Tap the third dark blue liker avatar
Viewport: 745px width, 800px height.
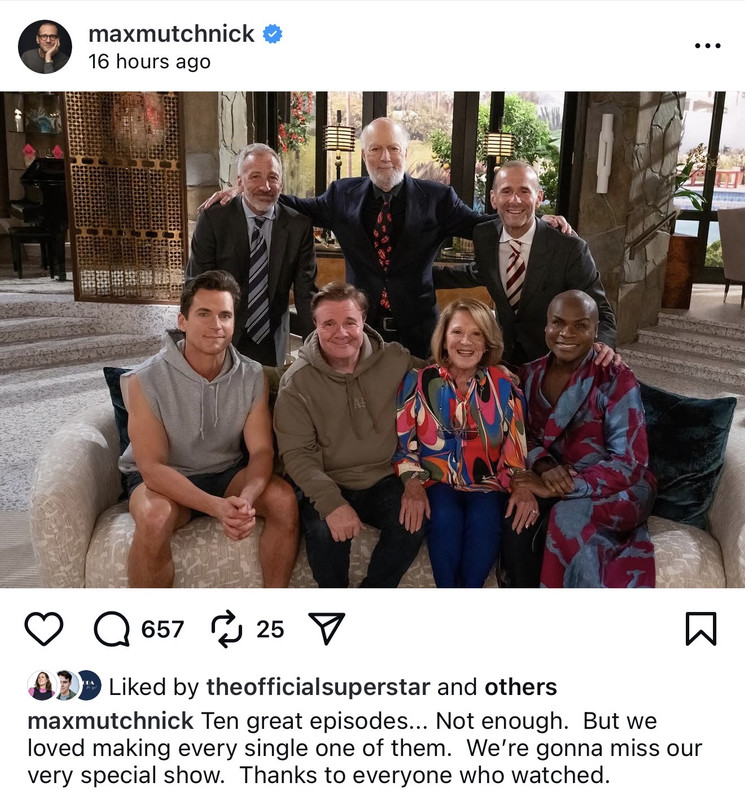[x=90, y=685]
